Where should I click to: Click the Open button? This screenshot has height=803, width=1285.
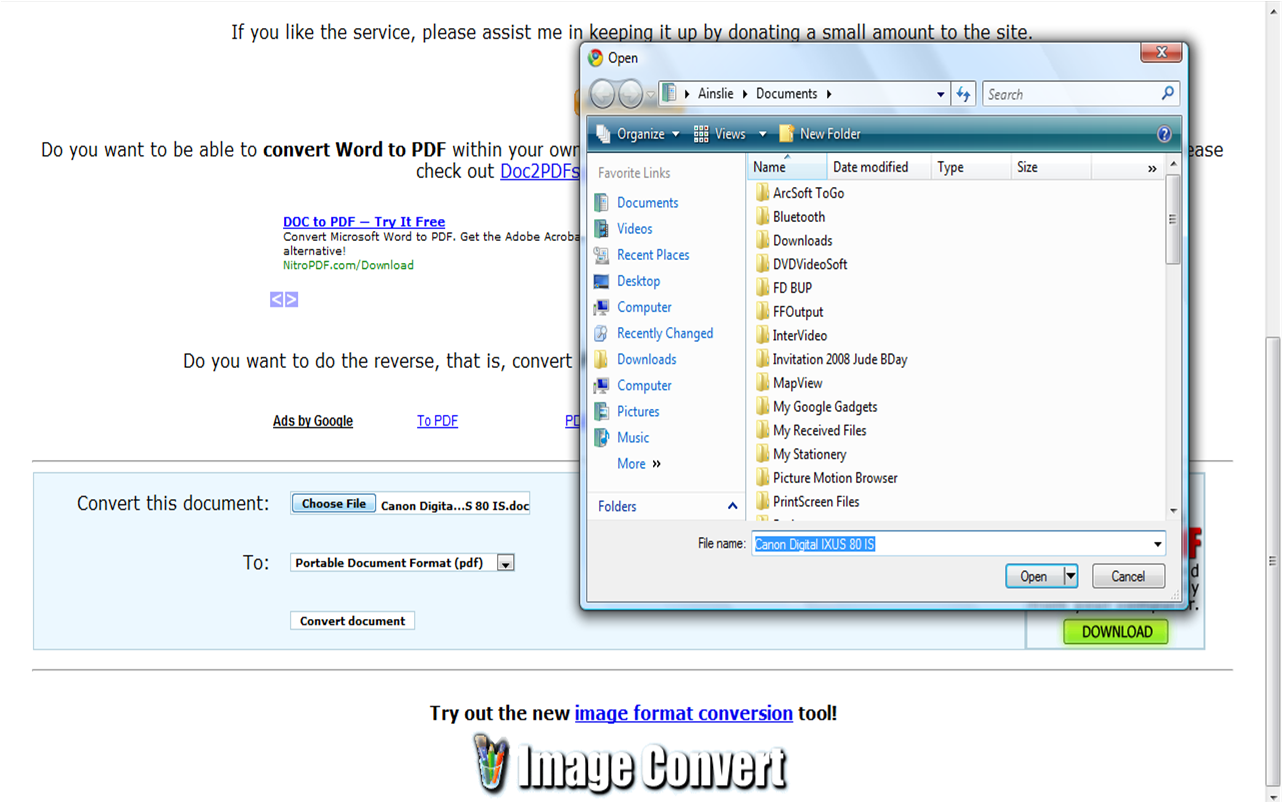click(x=1034, y=576)
